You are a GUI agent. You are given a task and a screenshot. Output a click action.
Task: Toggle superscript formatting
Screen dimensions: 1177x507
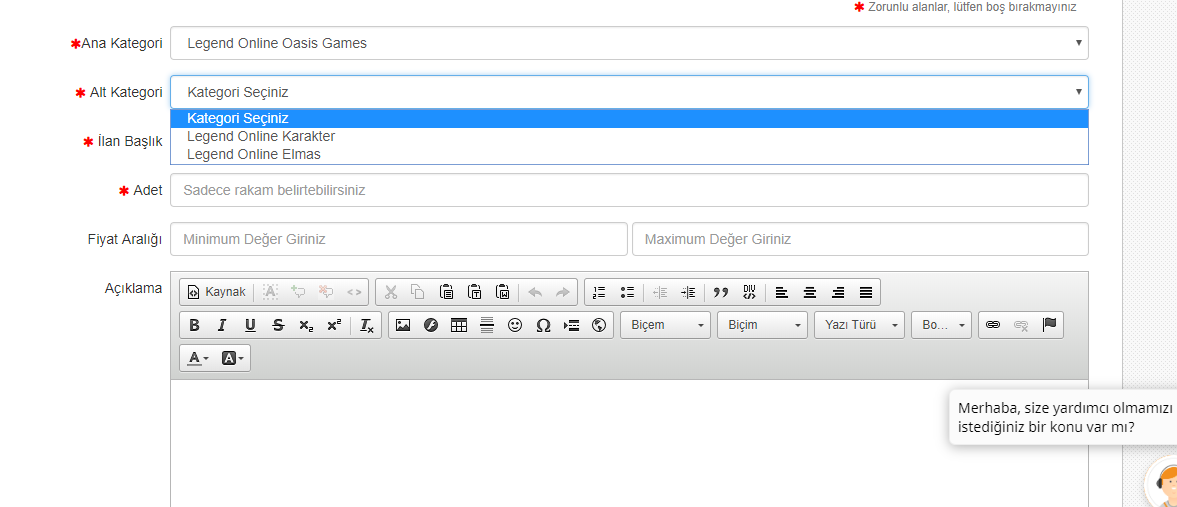click(335, 325)
